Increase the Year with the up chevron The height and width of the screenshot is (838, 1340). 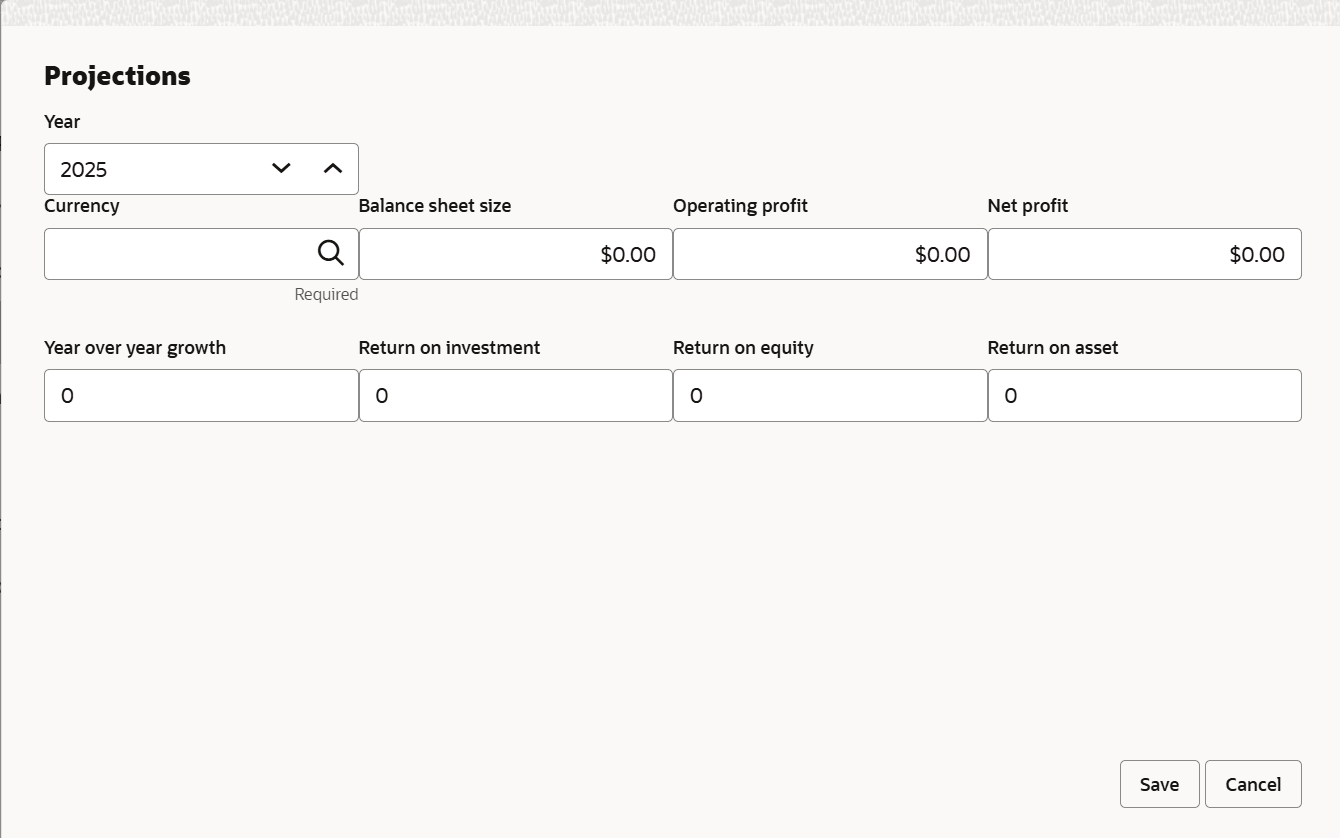(x=333, y=169)
